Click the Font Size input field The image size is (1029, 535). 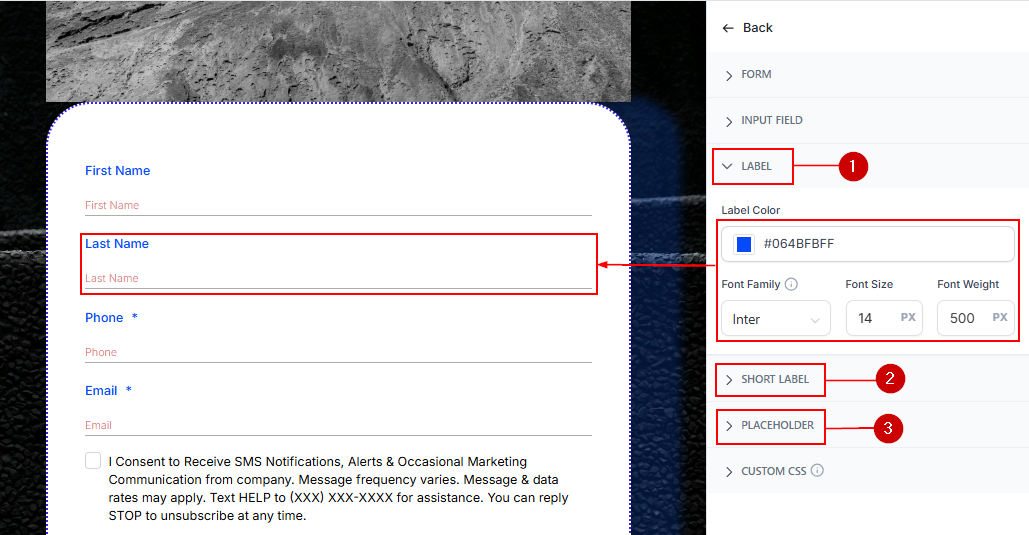coord(870,318)
